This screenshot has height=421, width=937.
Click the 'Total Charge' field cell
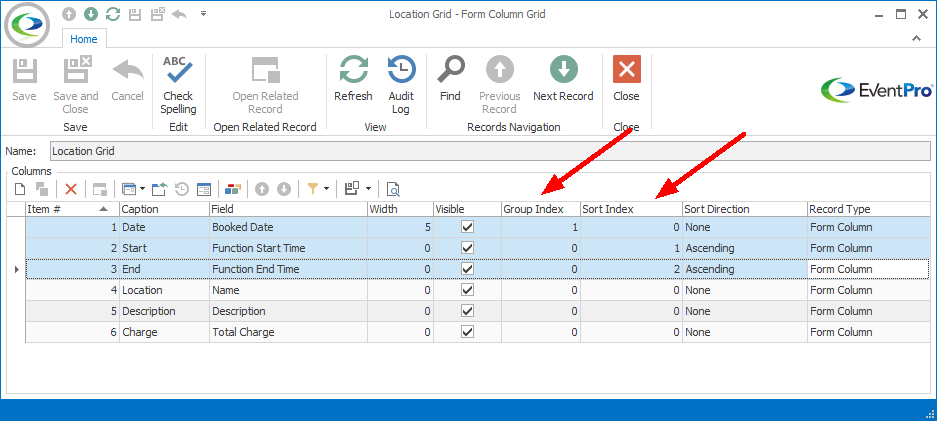tap(289, 332)
